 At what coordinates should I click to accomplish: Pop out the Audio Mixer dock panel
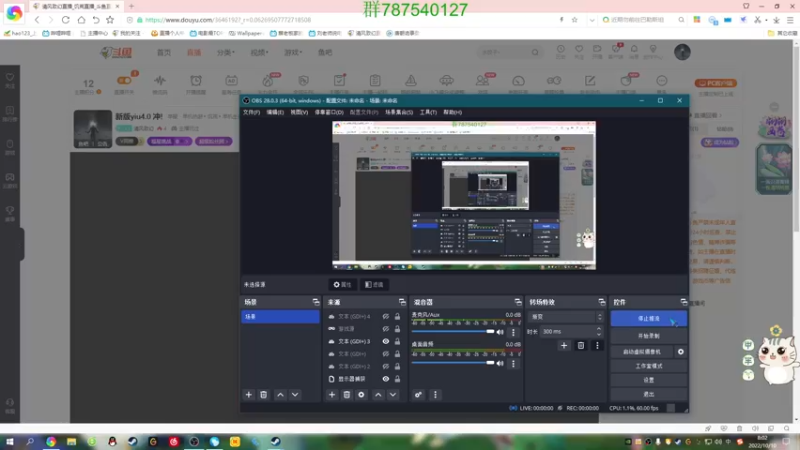tap(518, 302)
